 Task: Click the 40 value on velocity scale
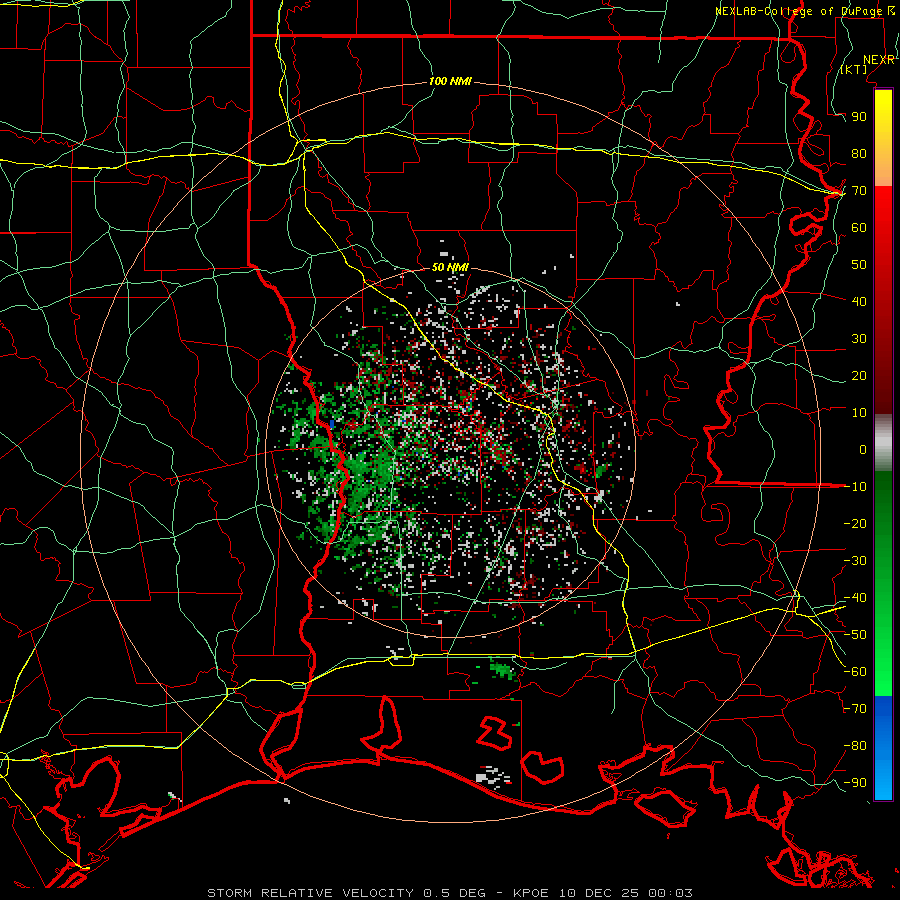point(859,302)
